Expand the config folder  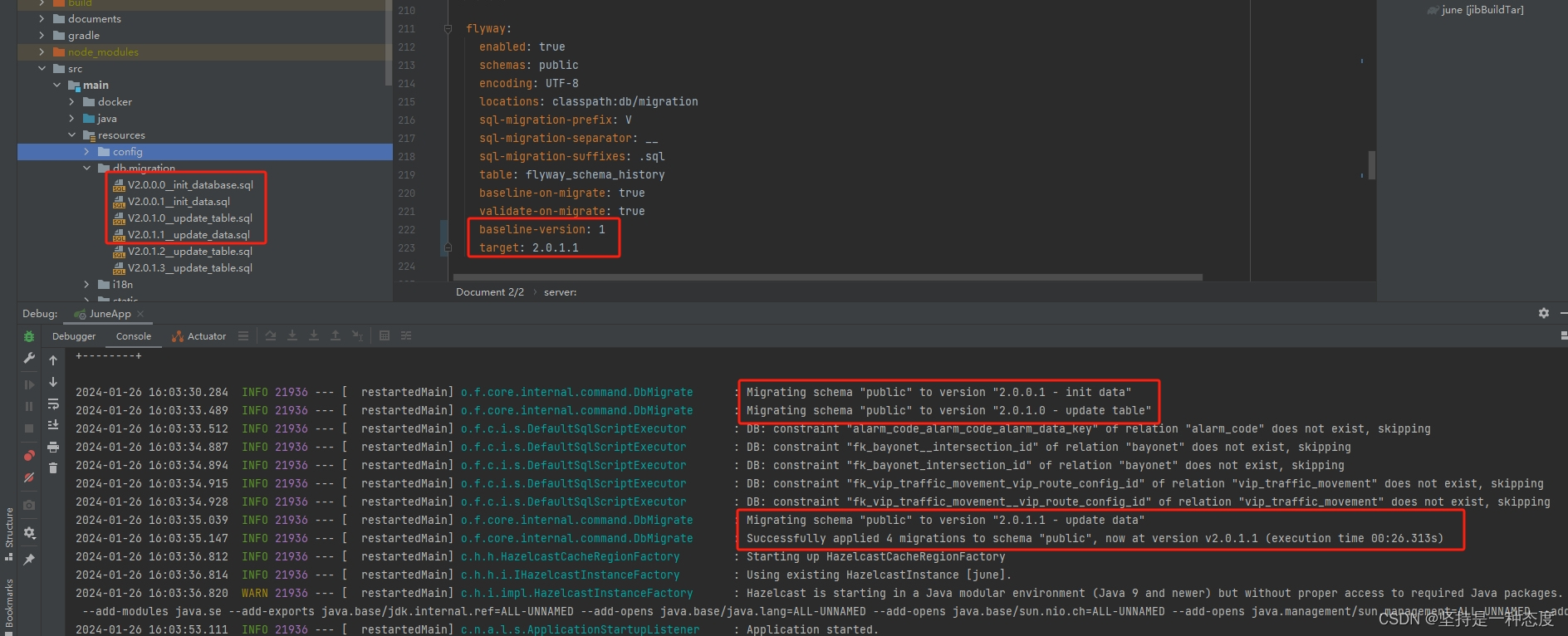pyautogui.click(x=86, y=151)
